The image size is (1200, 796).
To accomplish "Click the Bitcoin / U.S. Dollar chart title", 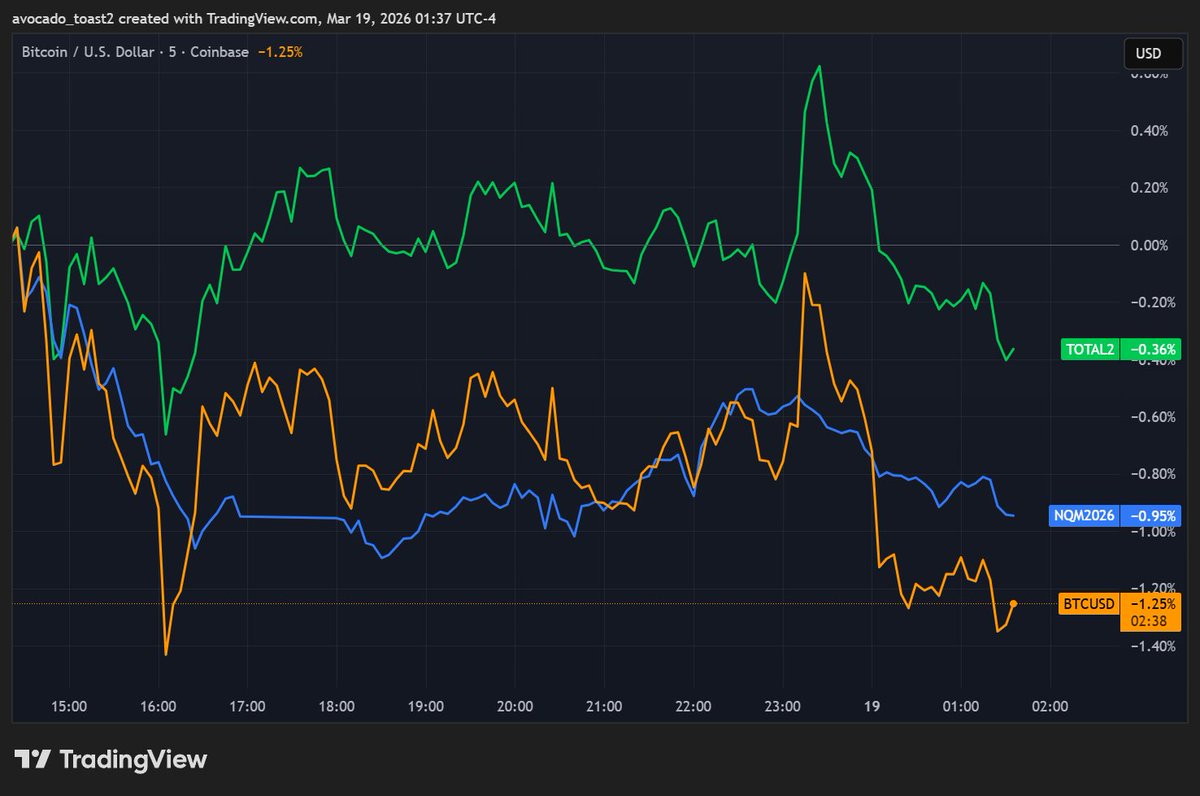I will pos(135,52).
